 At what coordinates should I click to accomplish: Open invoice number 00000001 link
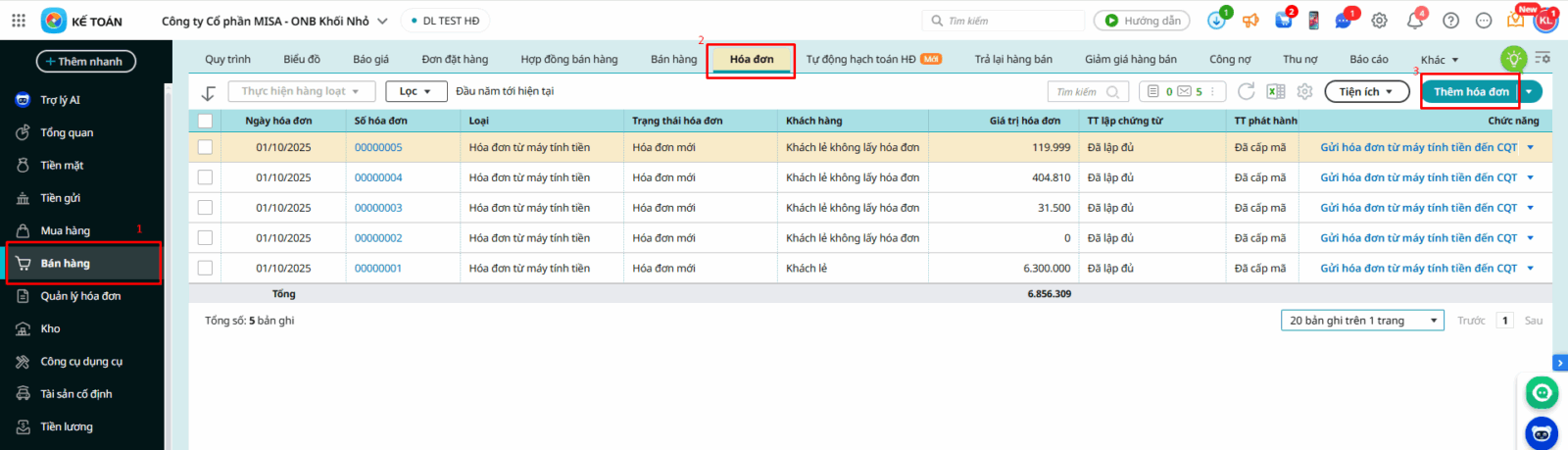click(x=378, y=268)
